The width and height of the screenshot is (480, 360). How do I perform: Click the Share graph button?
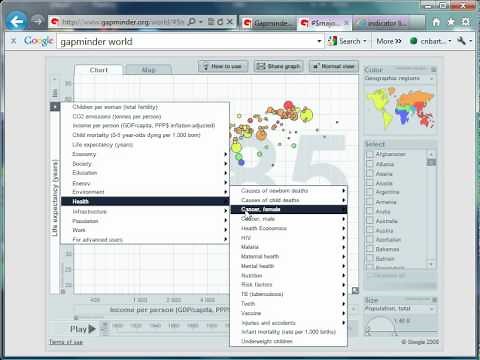coord(279,66)
